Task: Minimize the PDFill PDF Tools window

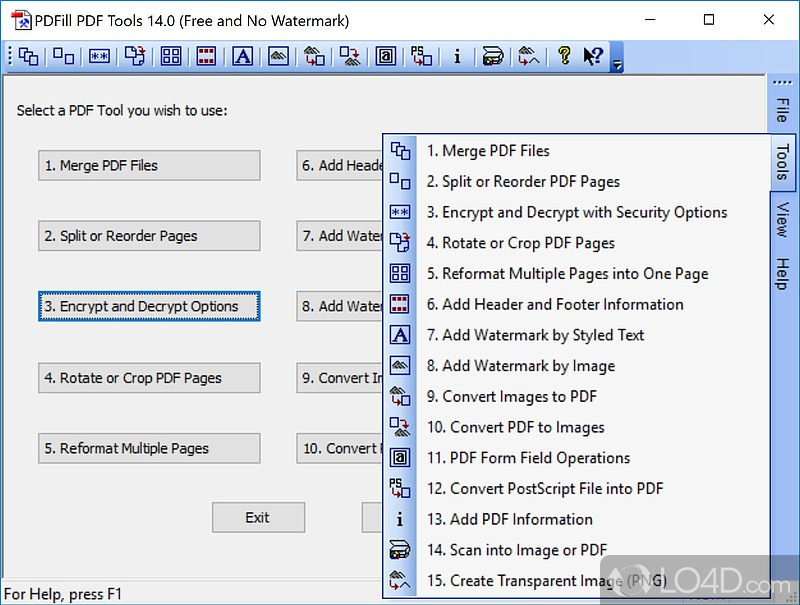Action: 650,20
